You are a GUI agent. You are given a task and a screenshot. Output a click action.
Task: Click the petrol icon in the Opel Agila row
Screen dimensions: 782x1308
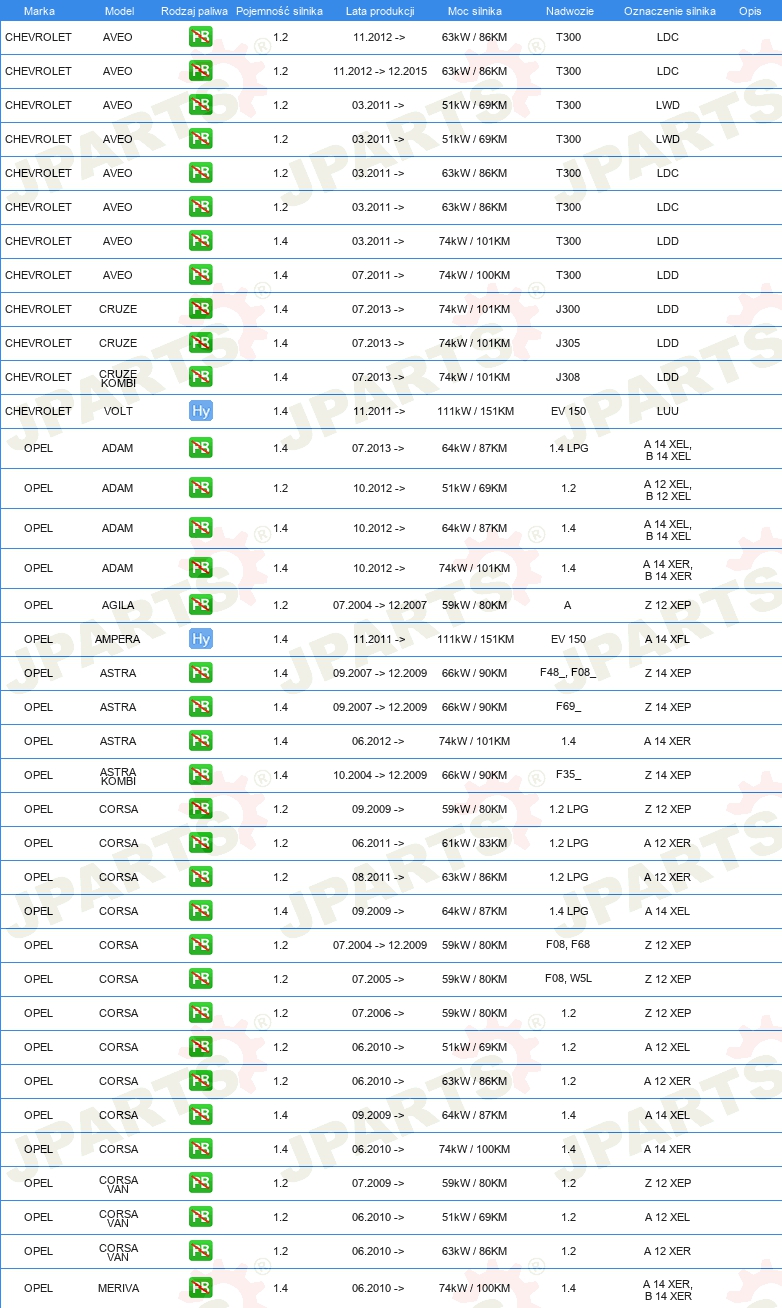(x=201, y=605)
